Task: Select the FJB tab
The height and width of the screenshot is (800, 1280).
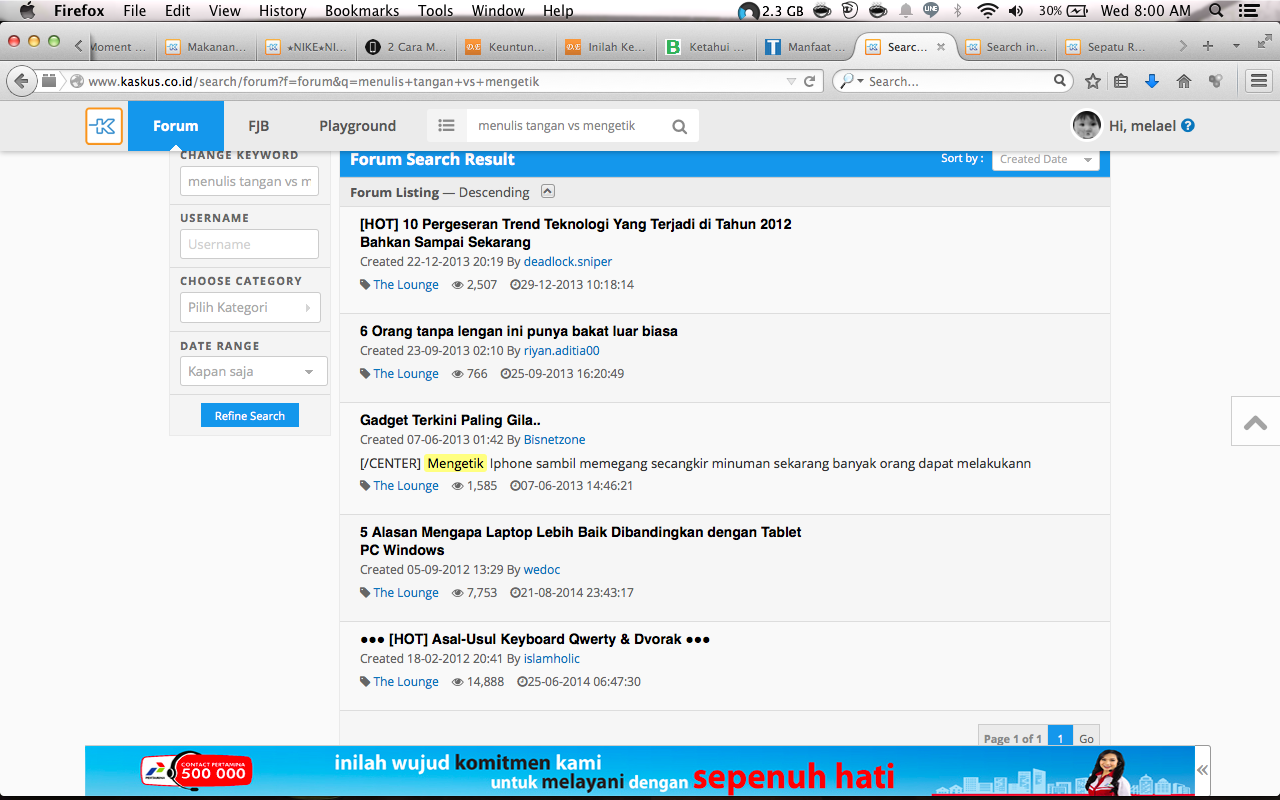Action: coord(259,126)
